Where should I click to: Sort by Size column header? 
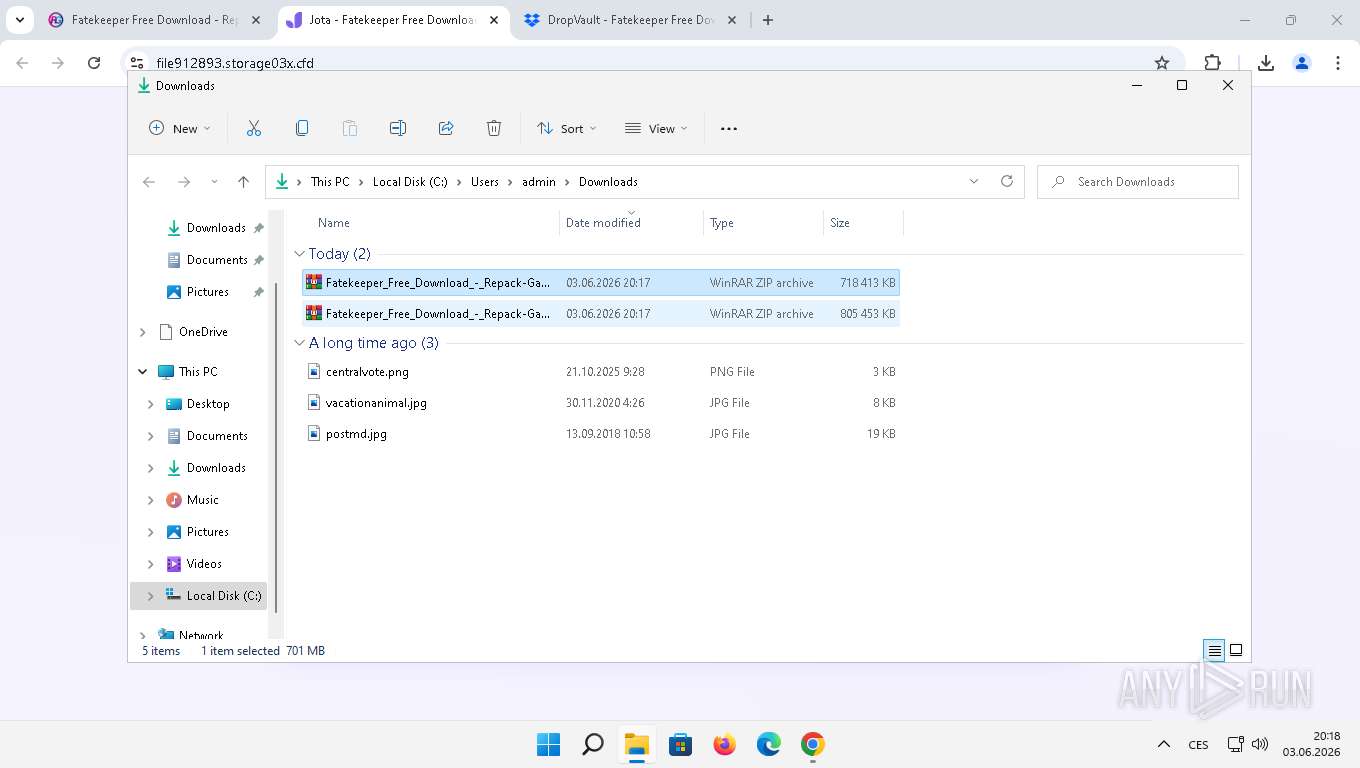[840, 223]
